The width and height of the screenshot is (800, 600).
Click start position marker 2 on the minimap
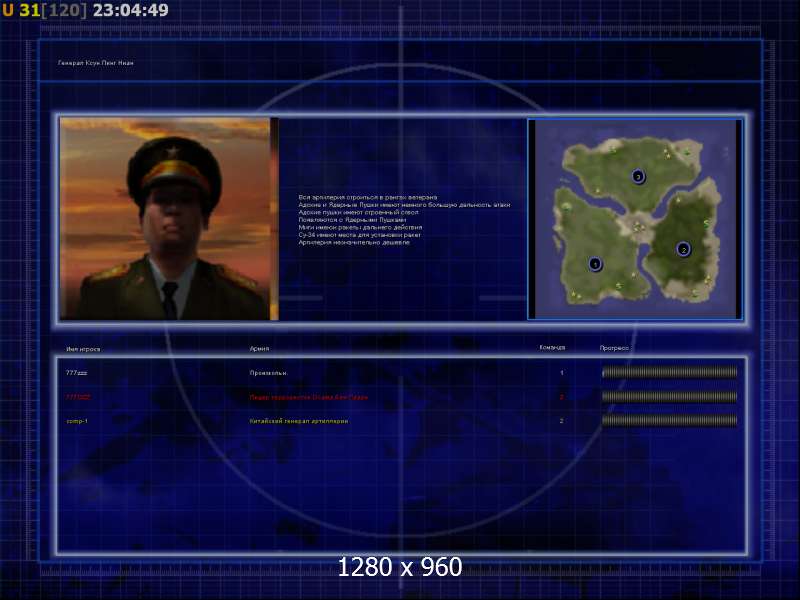pos(683,249)
